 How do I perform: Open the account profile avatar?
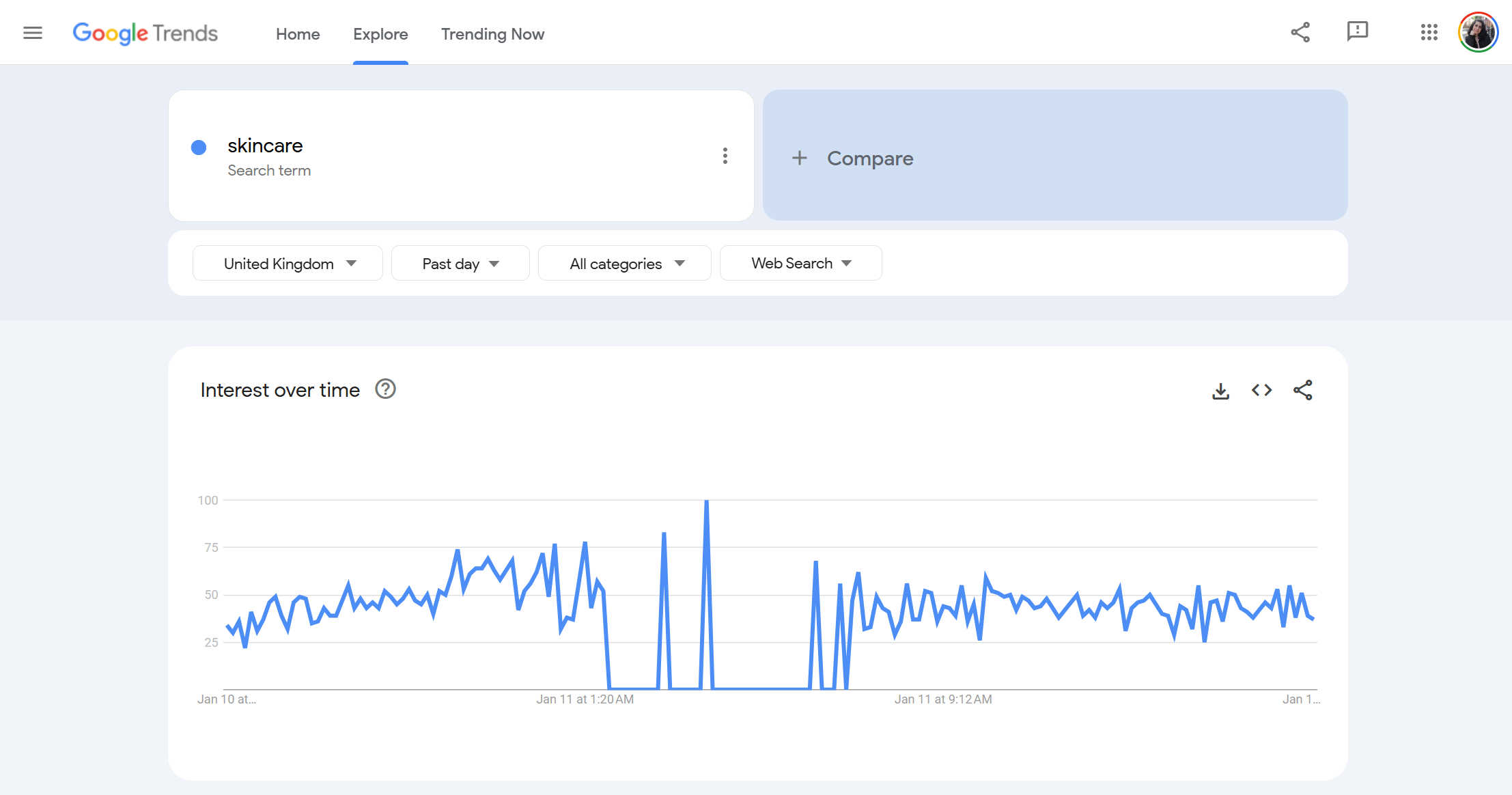[1478, 32]
